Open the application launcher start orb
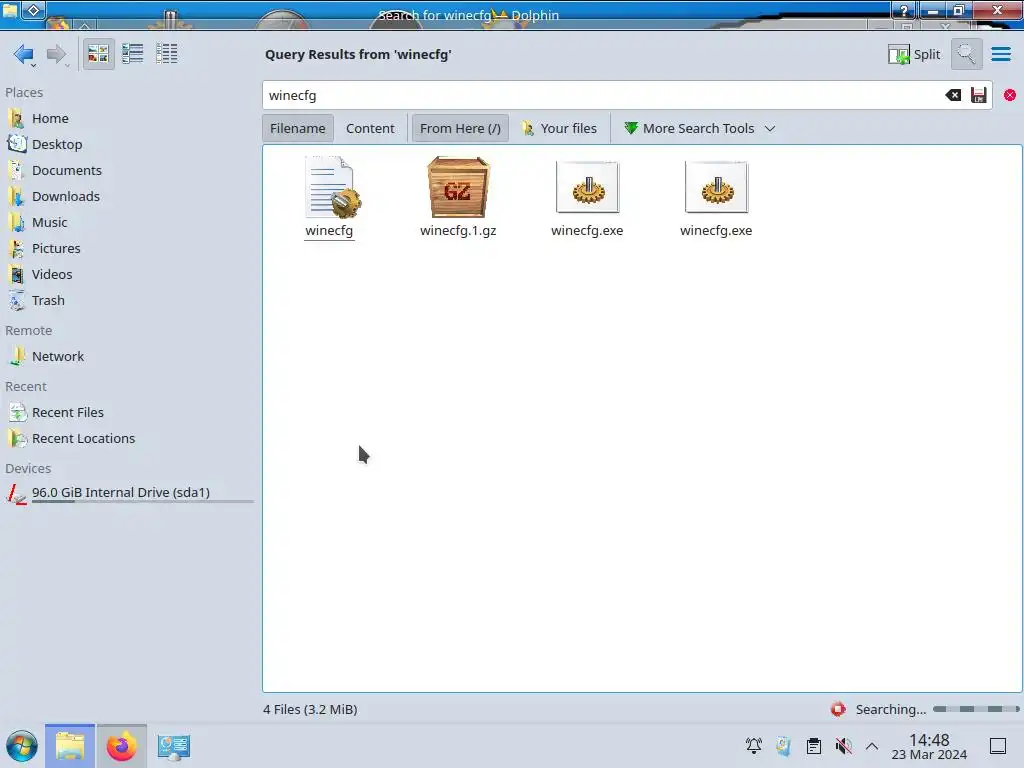 pos(22,746)
